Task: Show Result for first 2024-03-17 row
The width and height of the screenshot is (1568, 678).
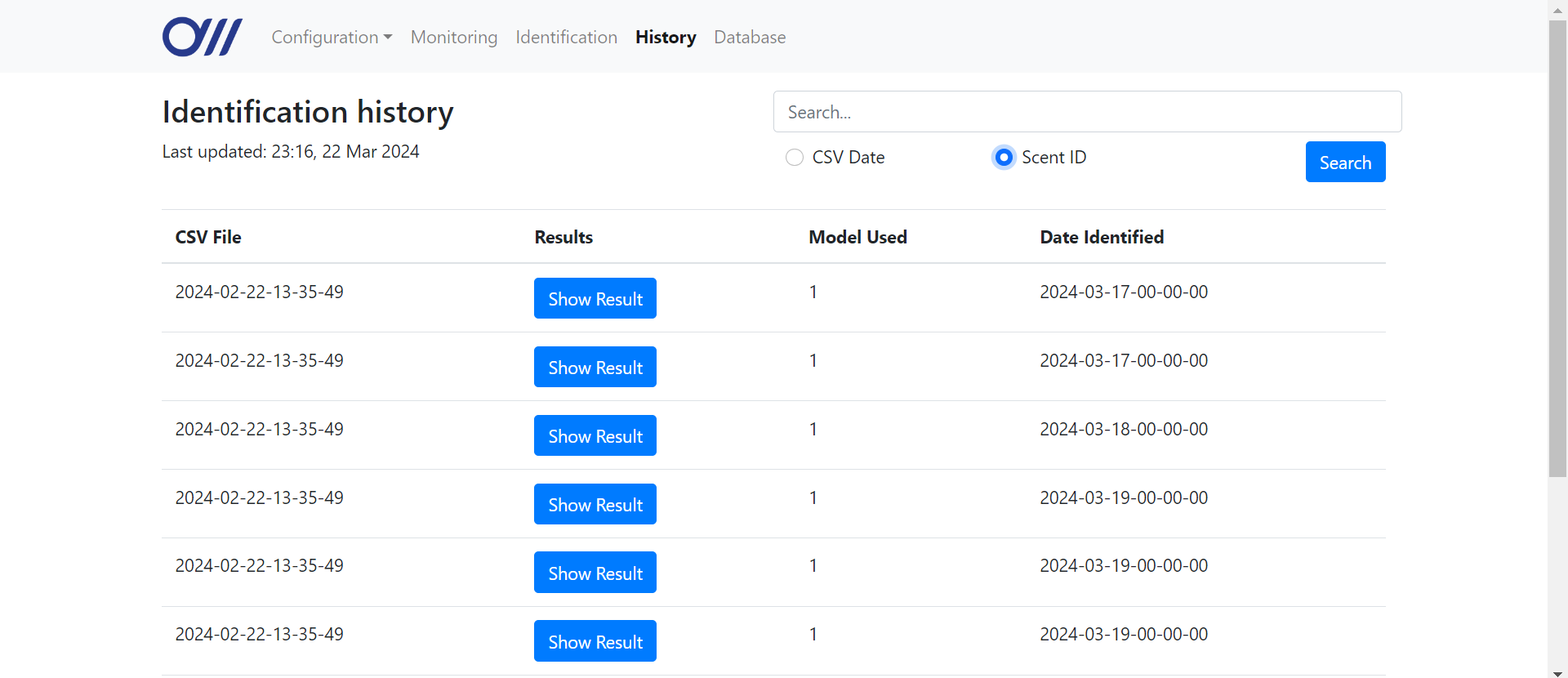Action: coord(595,298)
